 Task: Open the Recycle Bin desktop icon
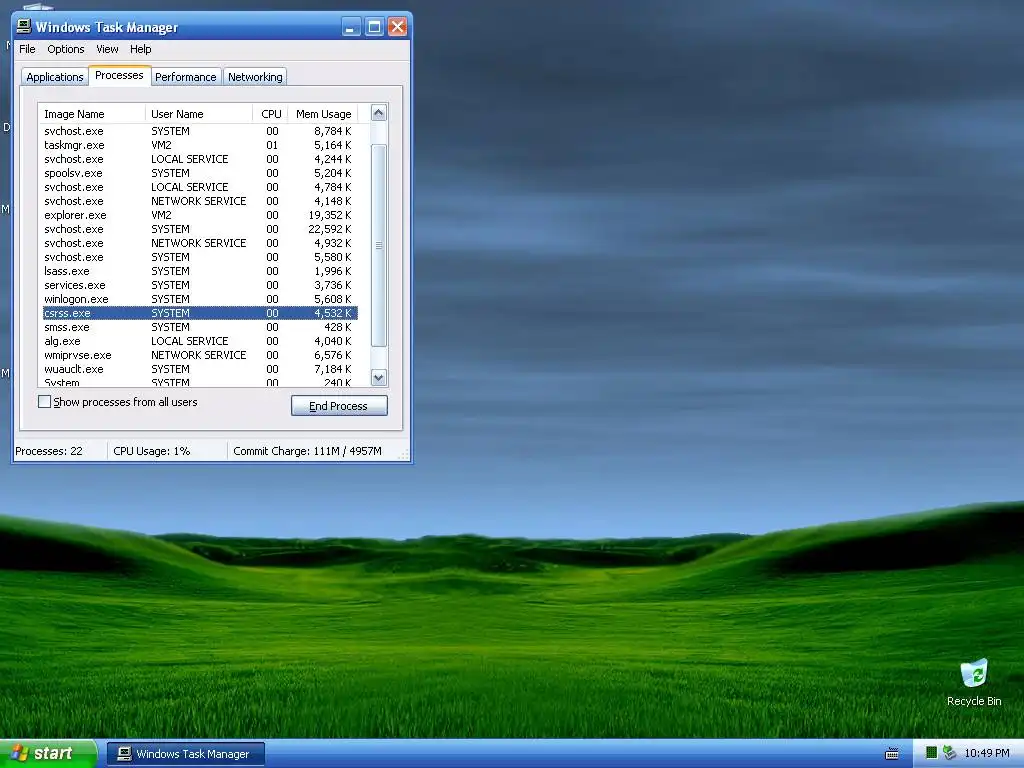(x=974, y=682)
